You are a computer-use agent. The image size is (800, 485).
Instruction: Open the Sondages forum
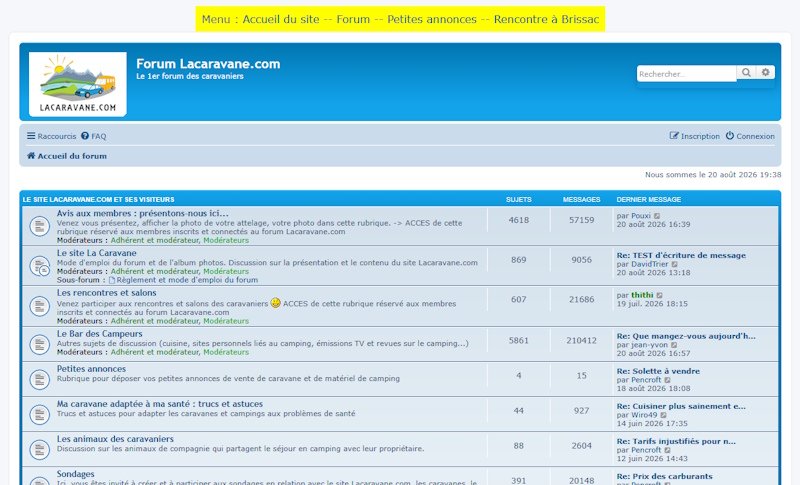tap(76, 474)
